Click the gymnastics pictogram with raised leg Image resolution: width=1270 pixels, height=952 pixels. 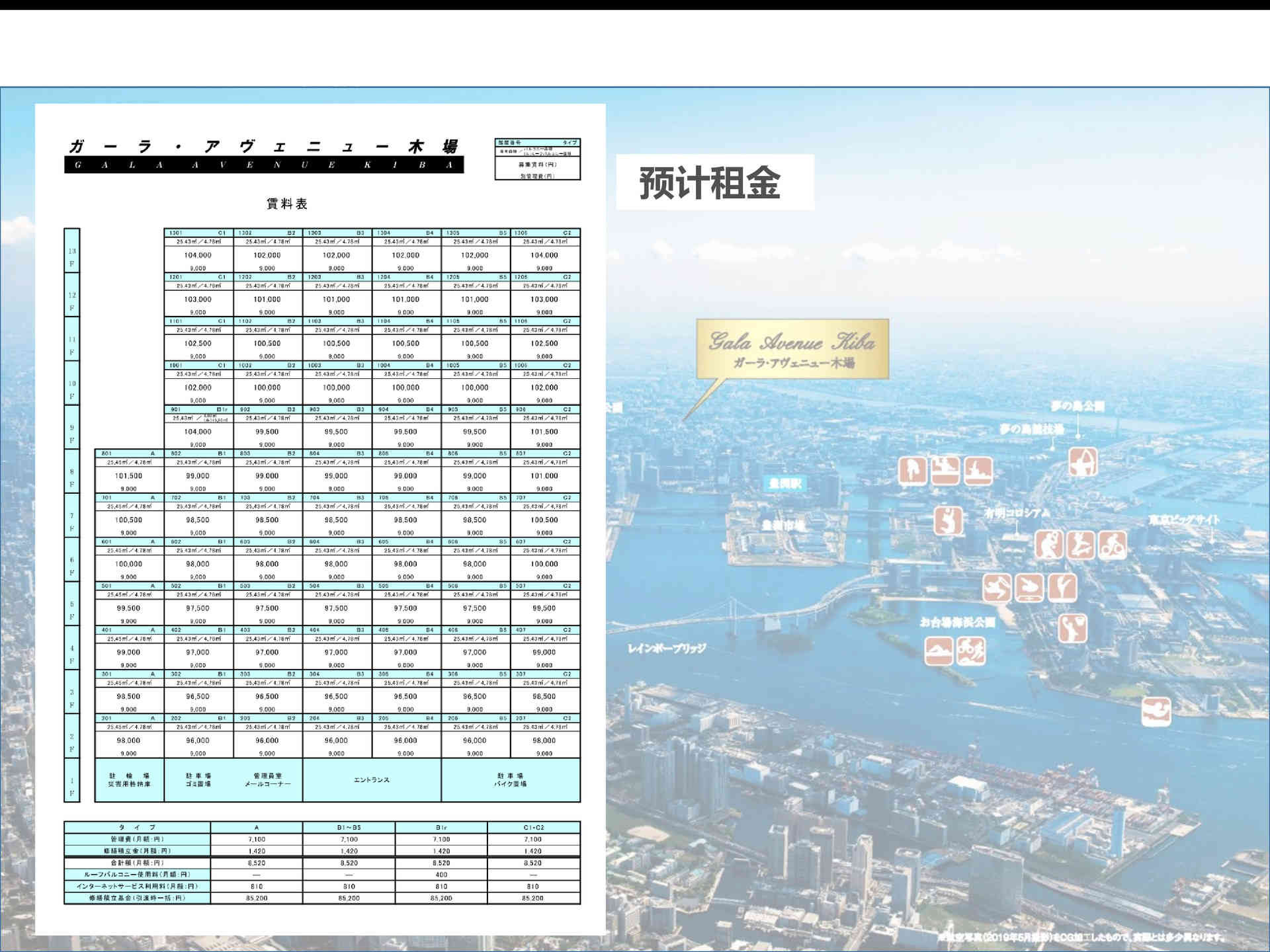tap(1062, 587)
